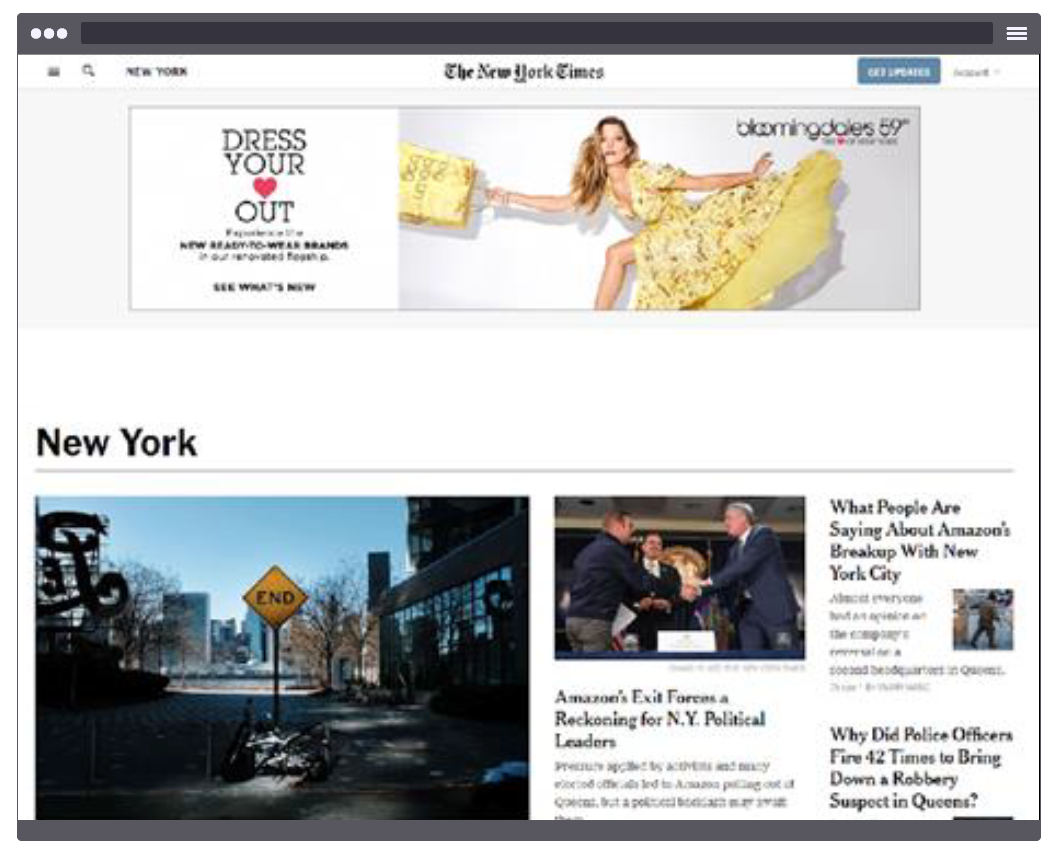Go to The New York Times logo
Viewport: 1057px width, 854px height.
[x=524, y=71]
